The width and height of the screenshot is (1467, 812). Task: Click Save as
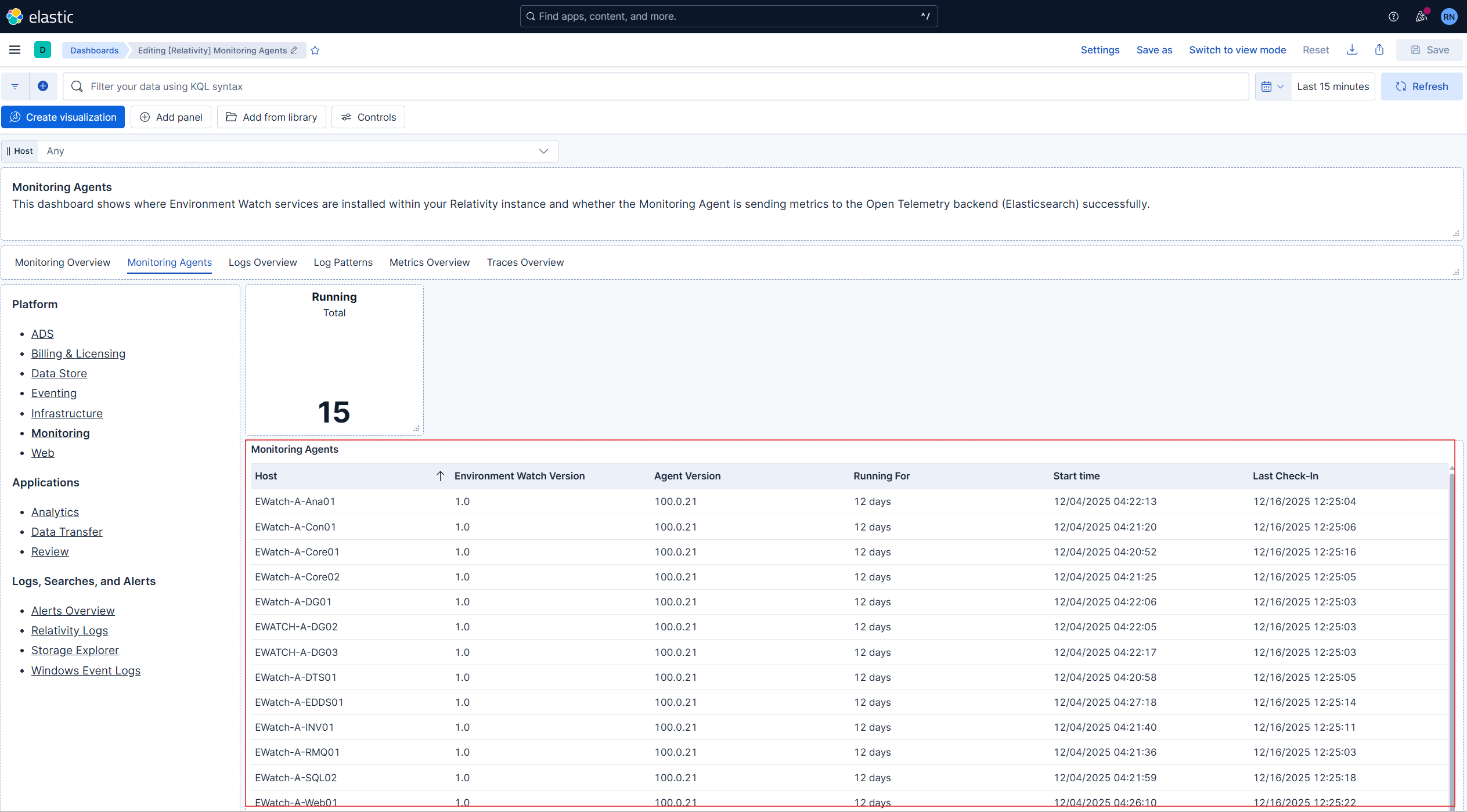tap(1154, 50)
